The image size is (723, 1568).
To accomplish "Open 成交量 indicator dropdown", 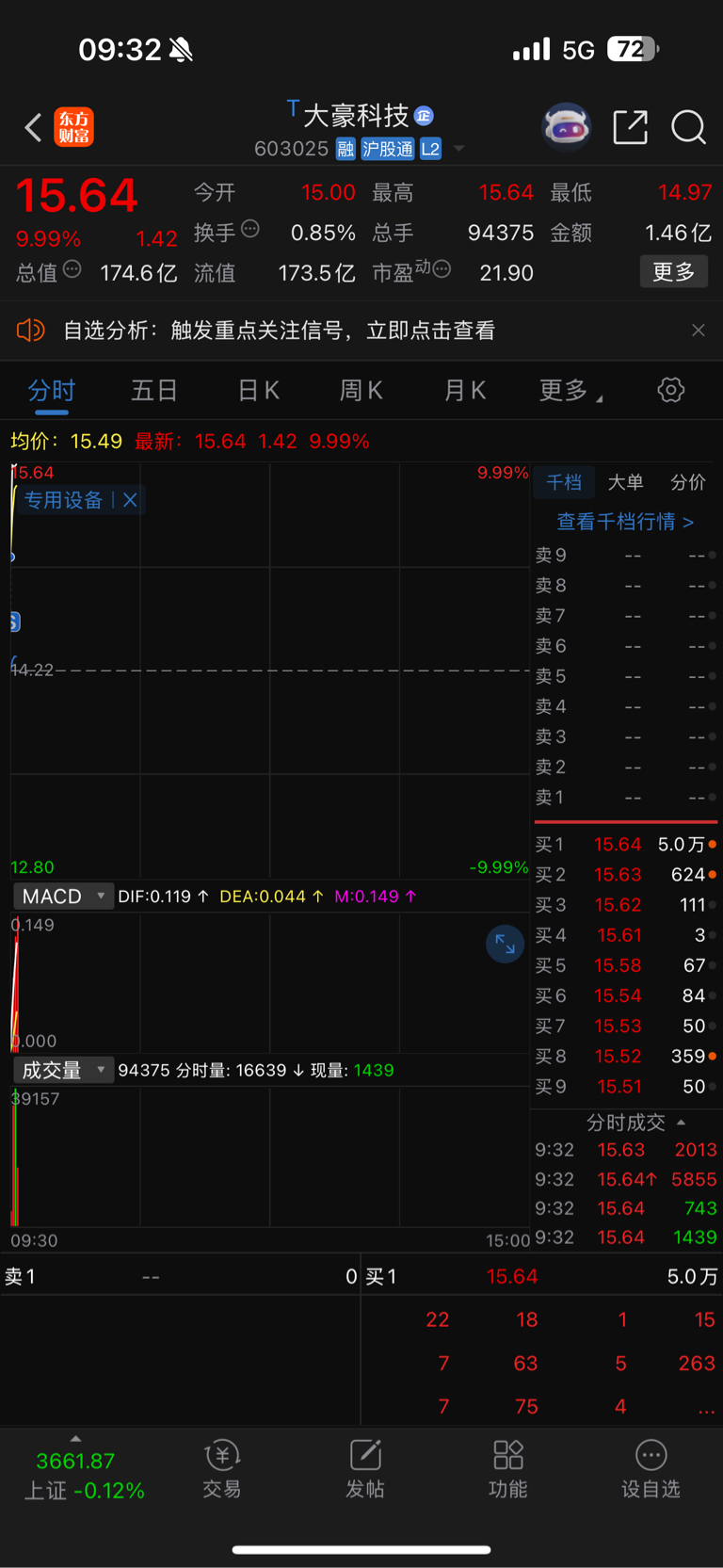I will [x=63, y=1070].
